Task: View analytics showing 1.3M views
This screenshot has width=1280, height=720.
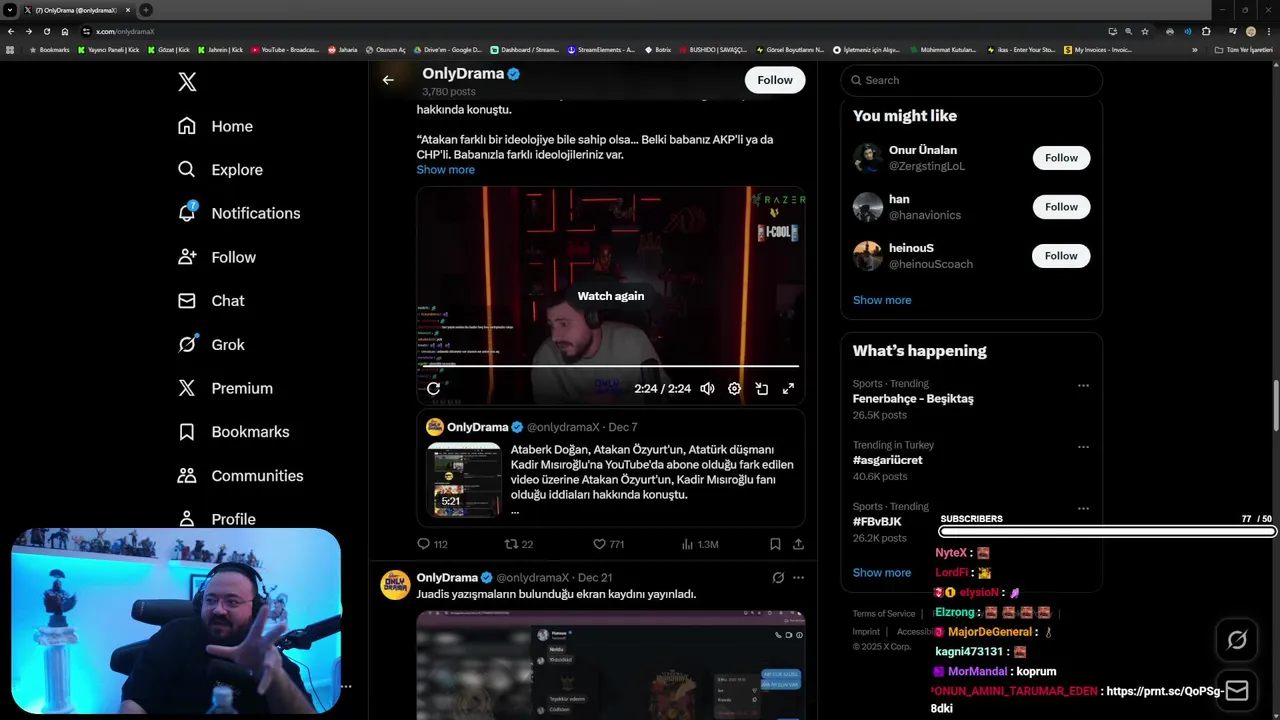Action: [700, 544]
